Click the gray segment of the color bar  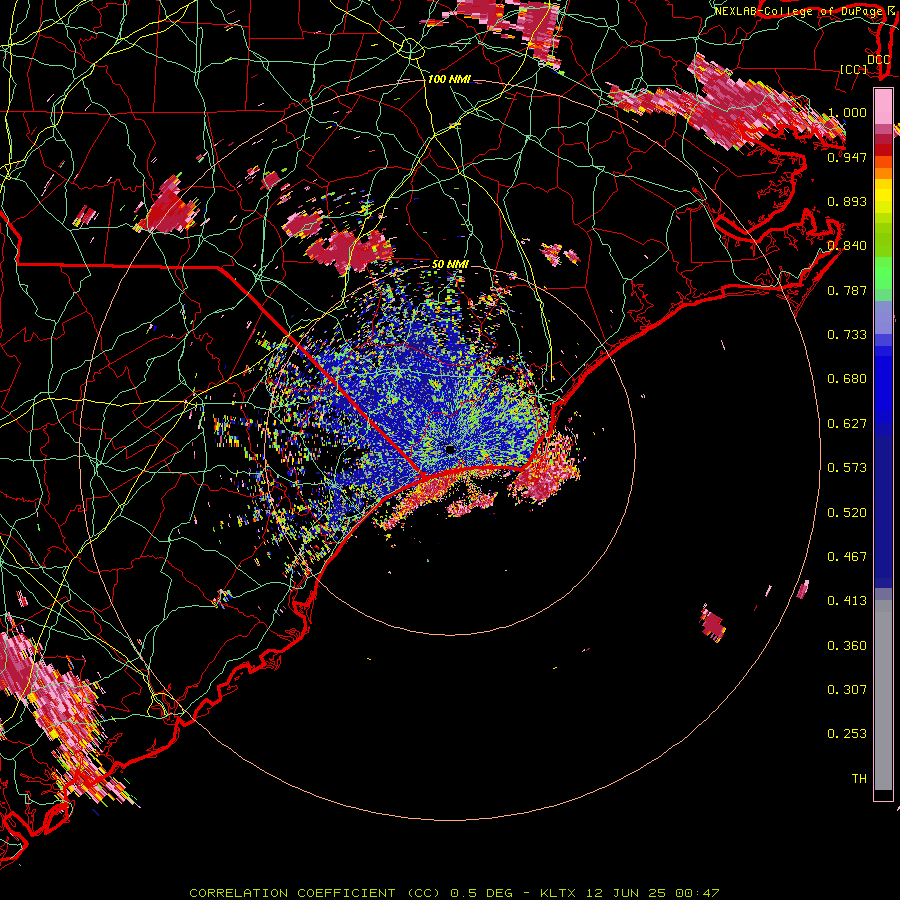point(883,695)
